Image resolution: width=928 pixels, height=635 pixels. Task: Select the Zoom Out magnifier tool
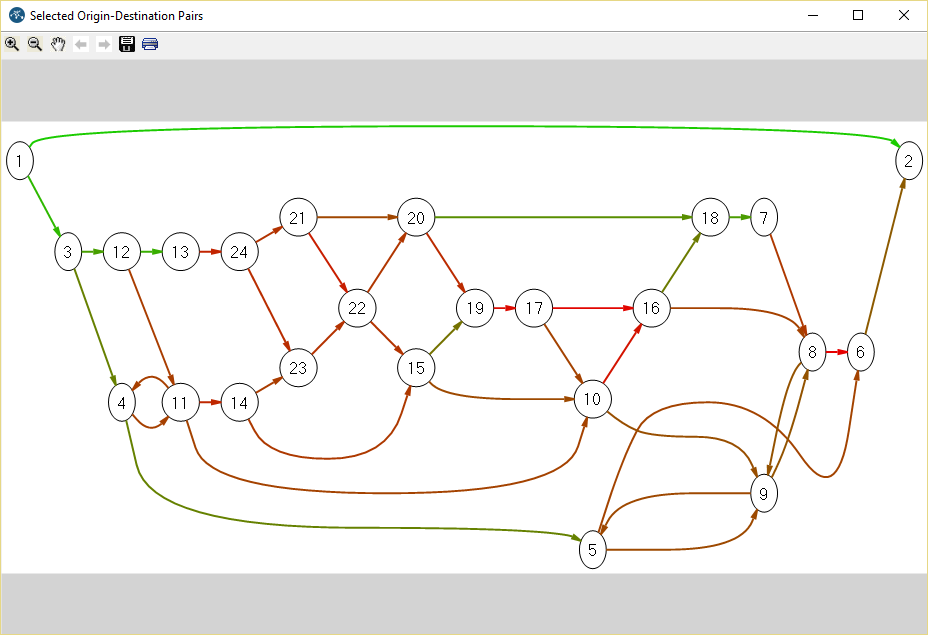tap(35, 44)
